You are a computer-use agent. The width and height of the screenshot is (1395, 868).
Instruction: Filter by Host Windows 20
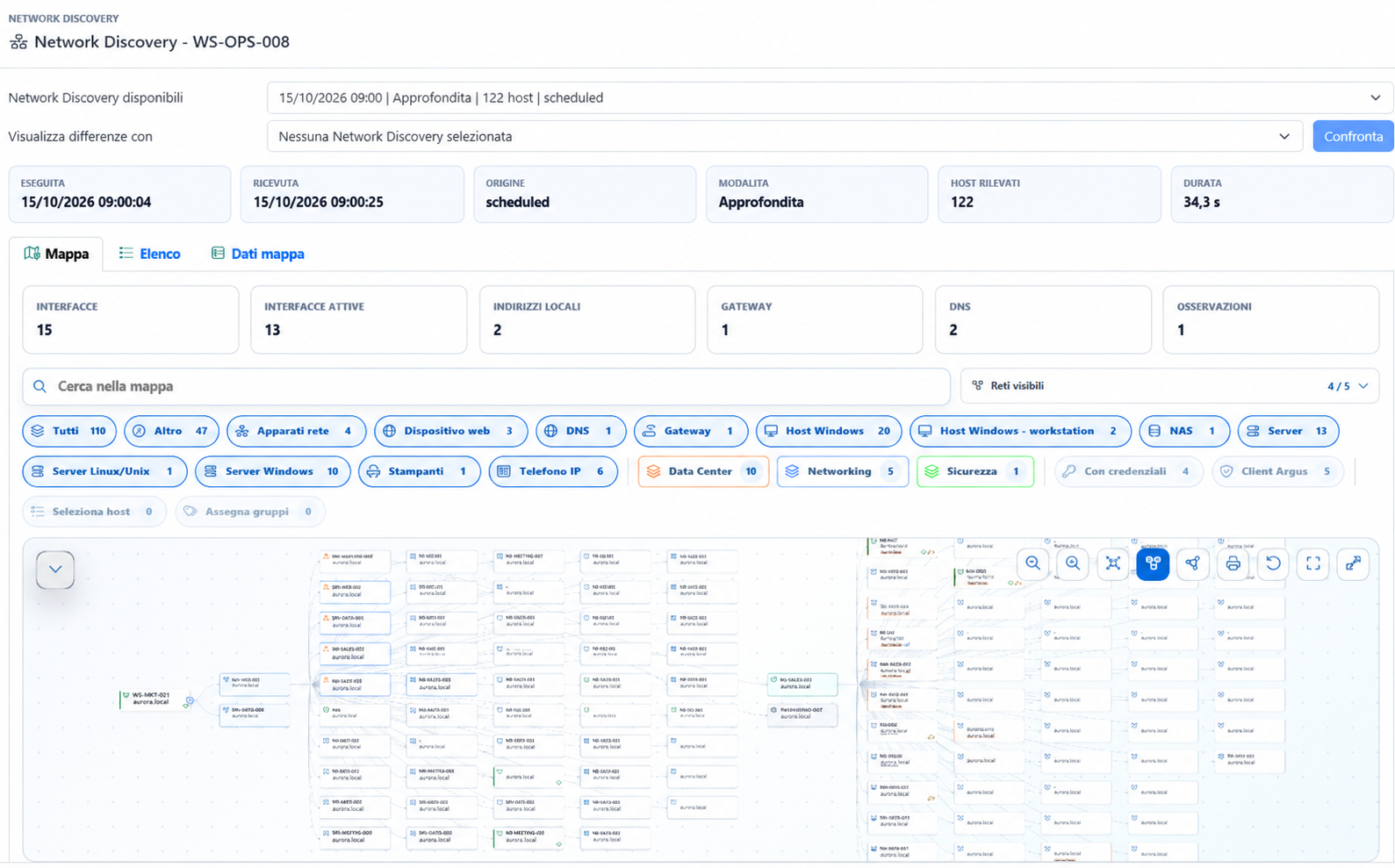(x=829, y=431)
